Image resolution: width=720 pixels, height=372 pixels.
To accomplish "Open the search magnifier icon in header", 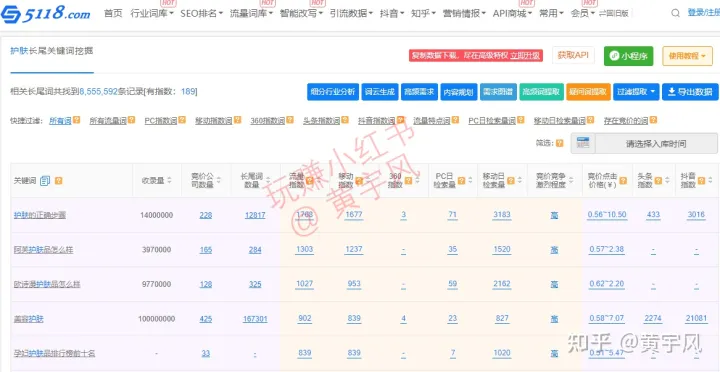I will tap(675, 13).
